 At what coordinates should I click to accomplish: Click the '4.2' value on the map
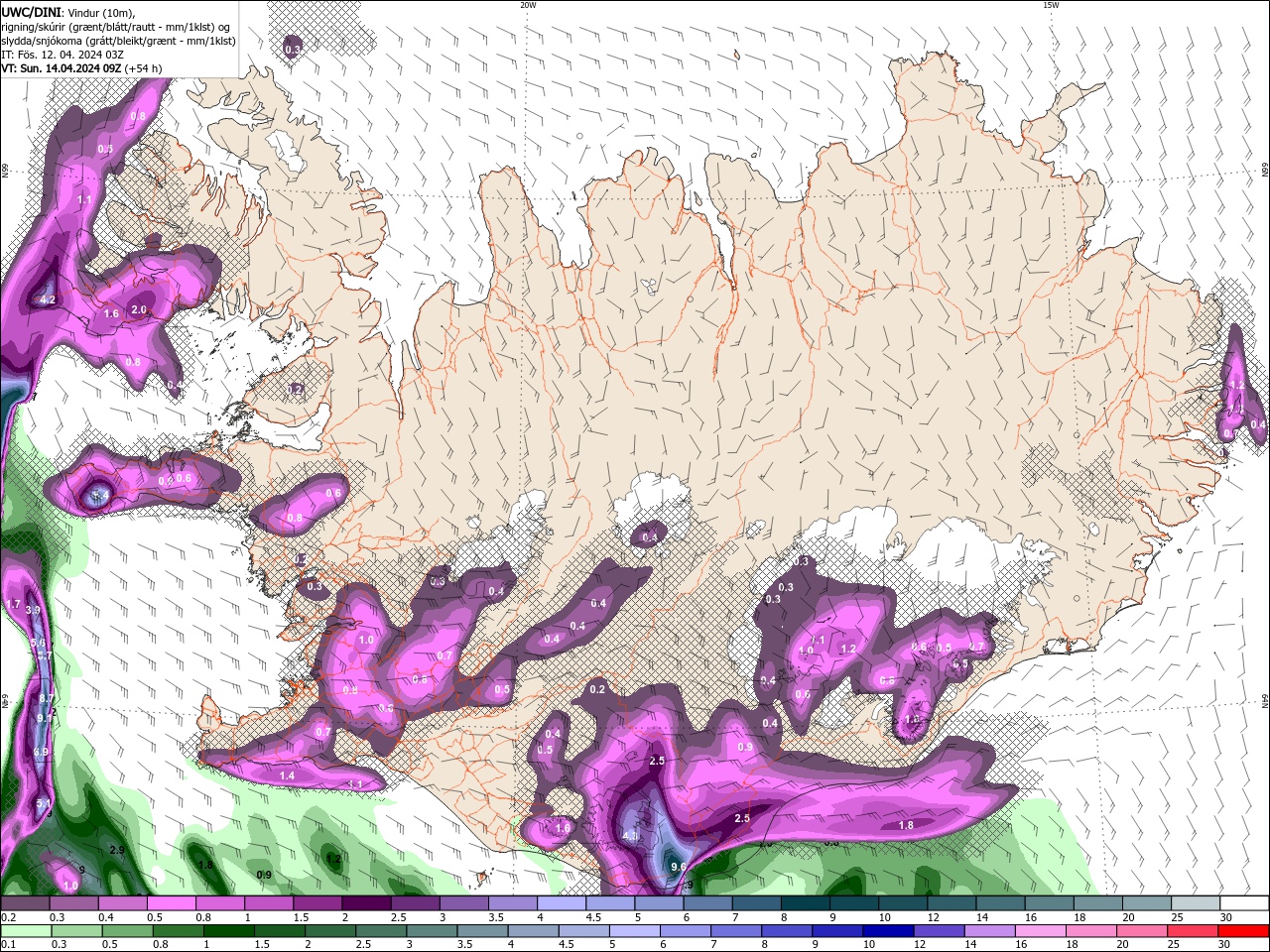(47, 299)
